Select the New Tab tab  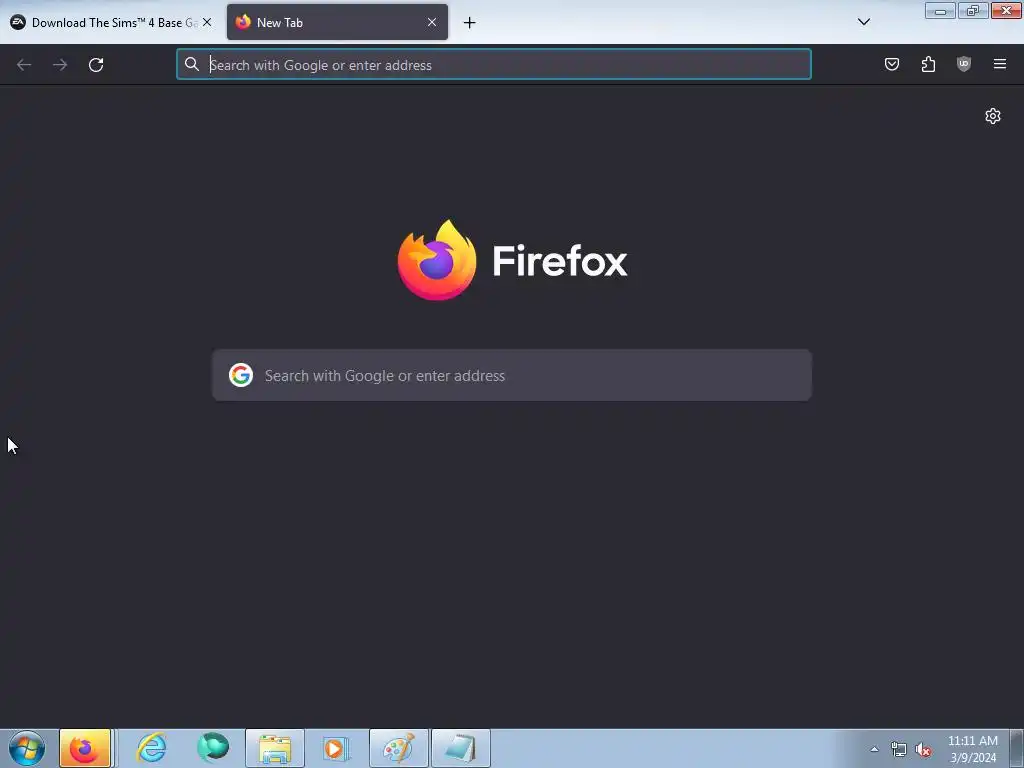click(337, 22)
